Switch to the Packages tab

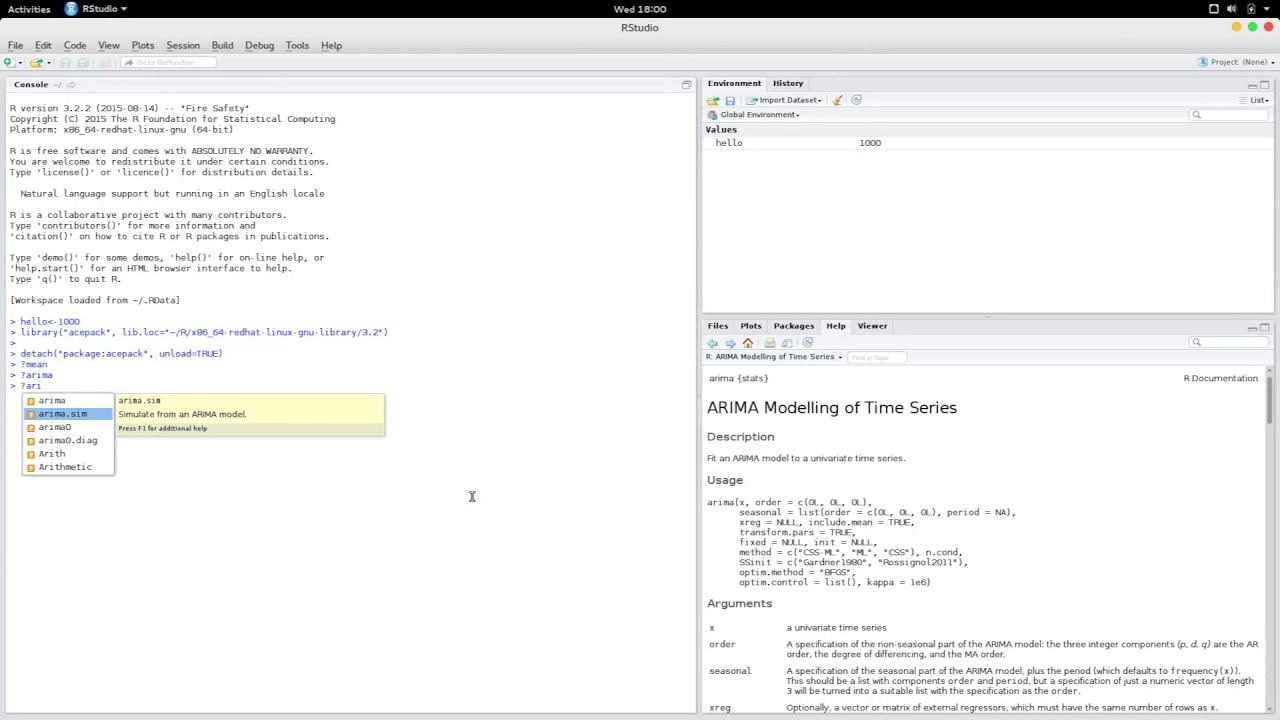click(x=794, y=326)
